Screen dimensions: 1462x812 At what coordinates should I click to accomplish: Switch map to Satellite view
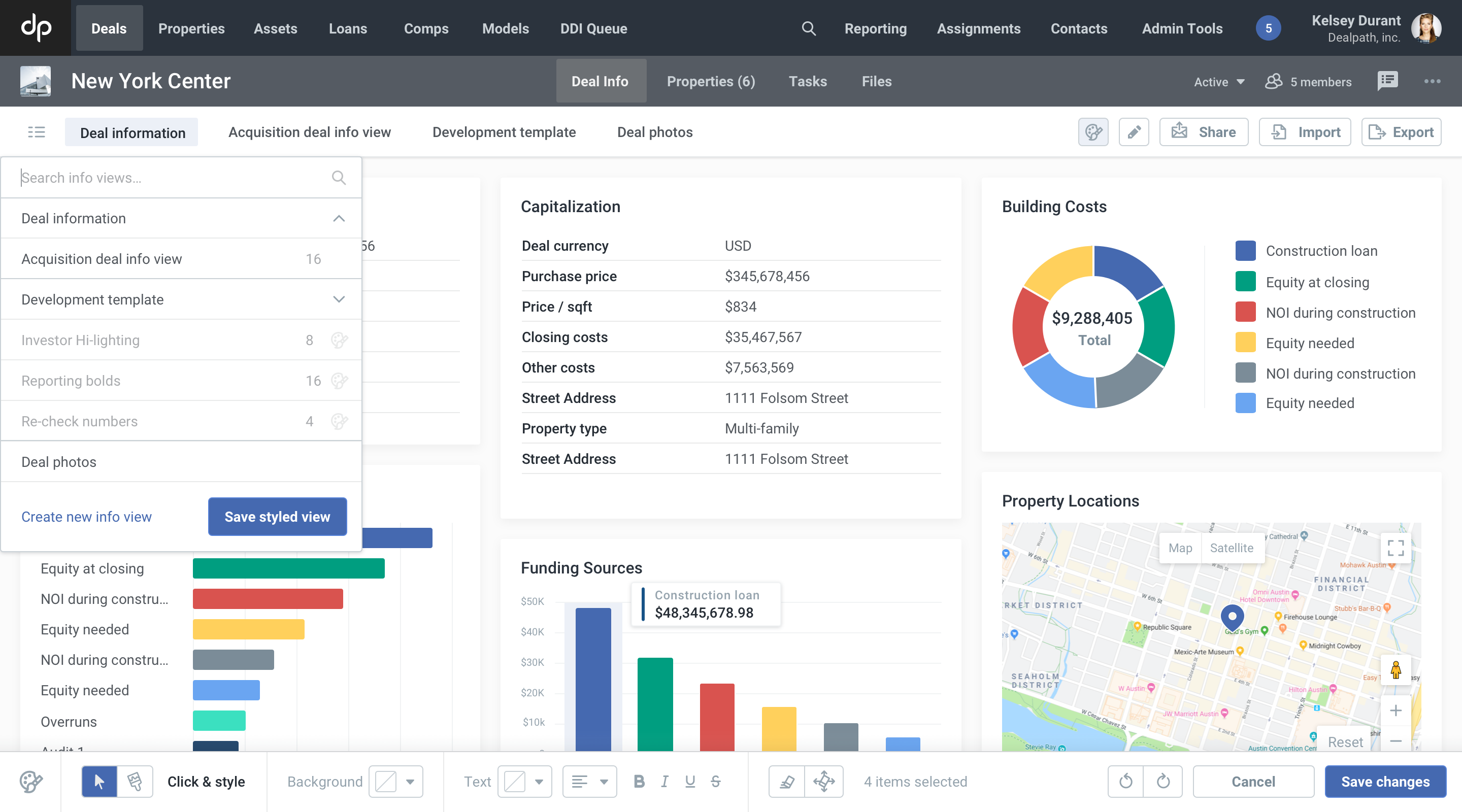[x=1231, y=548]
